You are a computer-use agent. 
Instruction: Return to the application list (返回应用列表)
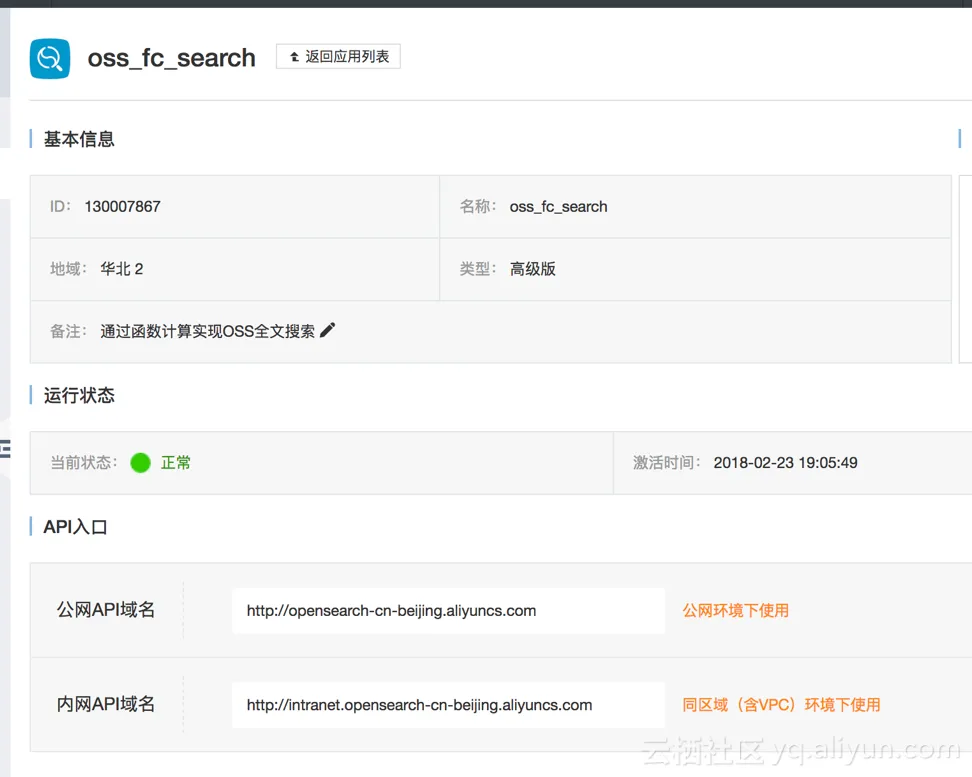[338, 56]
